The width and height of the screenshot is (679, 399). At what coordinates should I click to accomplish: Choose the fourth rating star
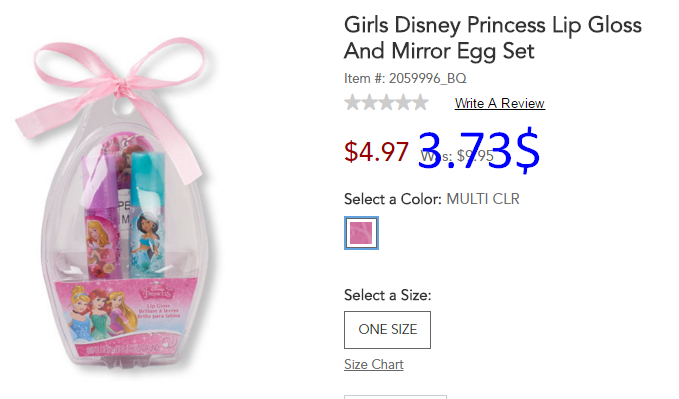pyautogui.click(x=403, y=103)
